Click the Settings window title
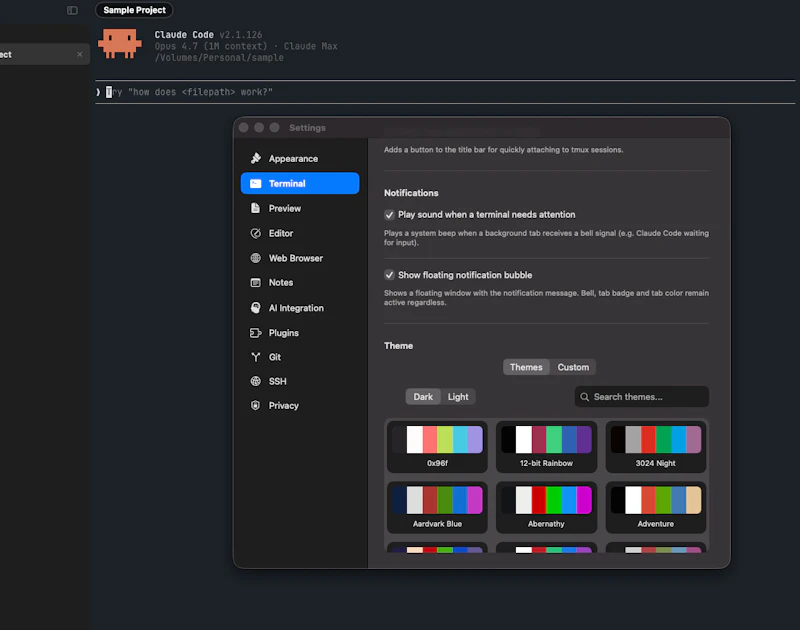800x630 pixels. click(307, 128)
